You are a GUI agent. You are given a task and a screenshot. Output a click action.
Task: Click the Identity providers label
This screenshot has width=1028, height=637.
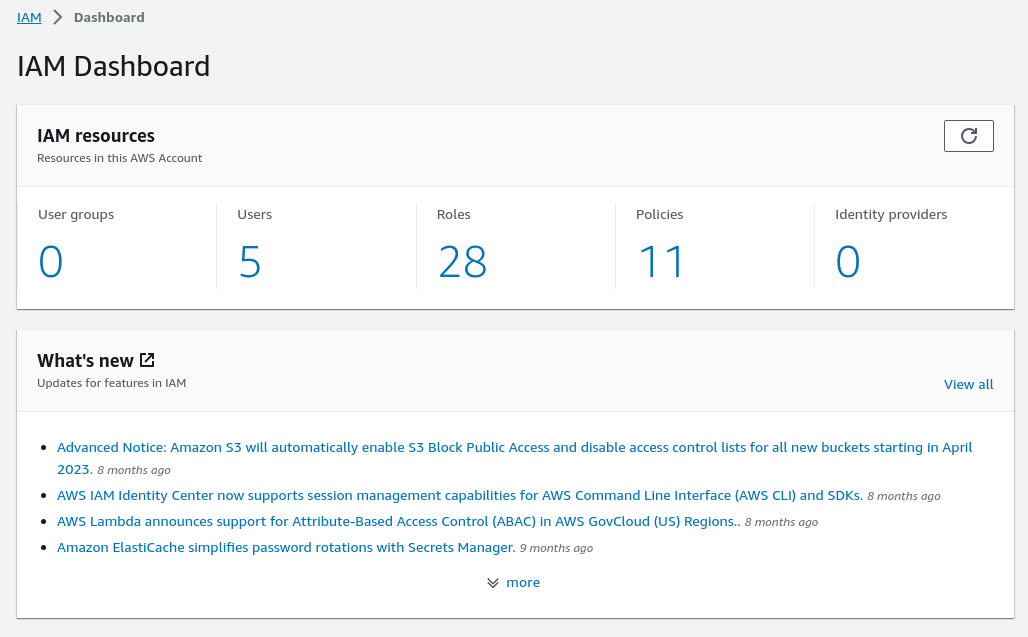891,214
